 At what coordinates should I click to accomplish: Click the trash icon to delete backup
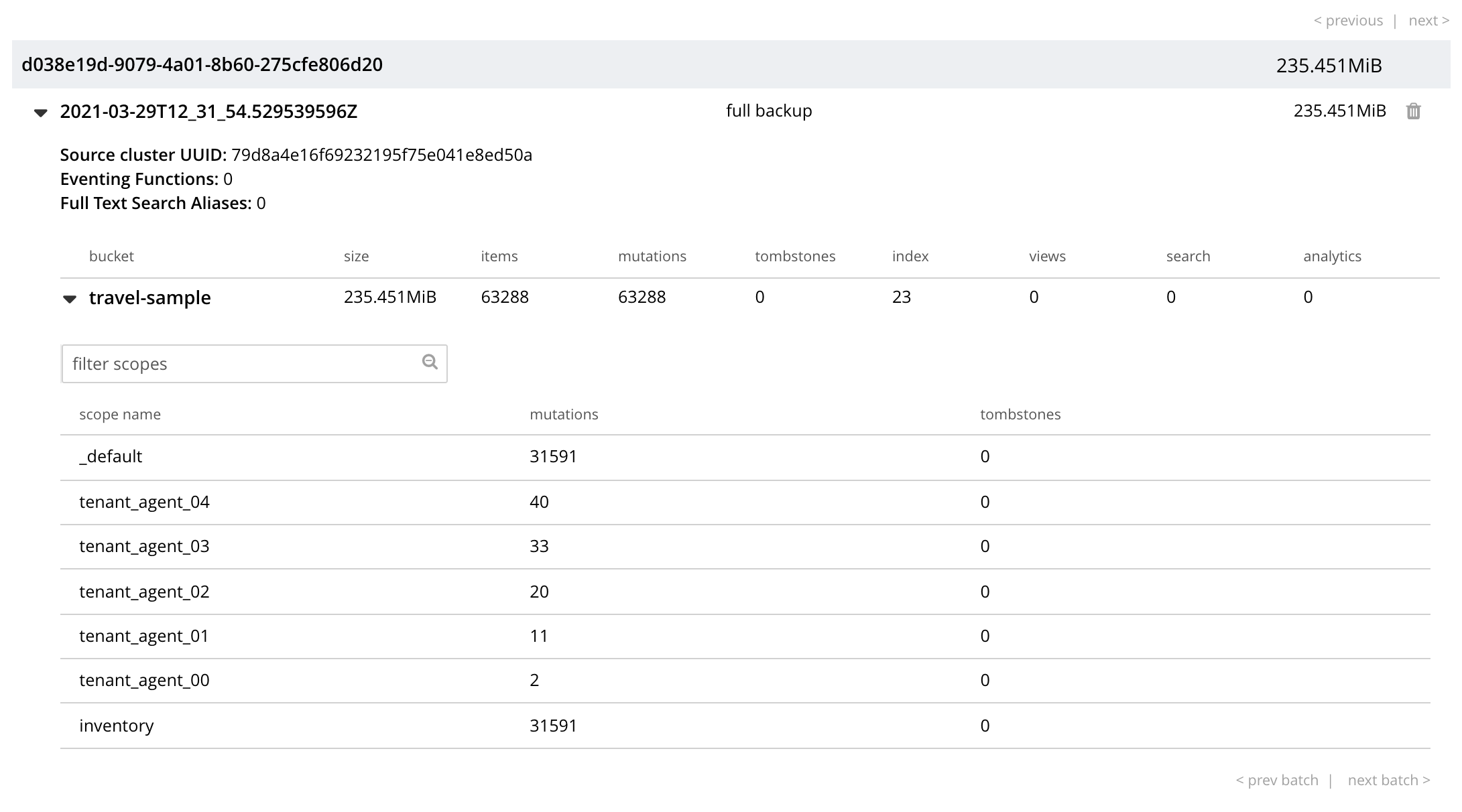coord(1413,111)
